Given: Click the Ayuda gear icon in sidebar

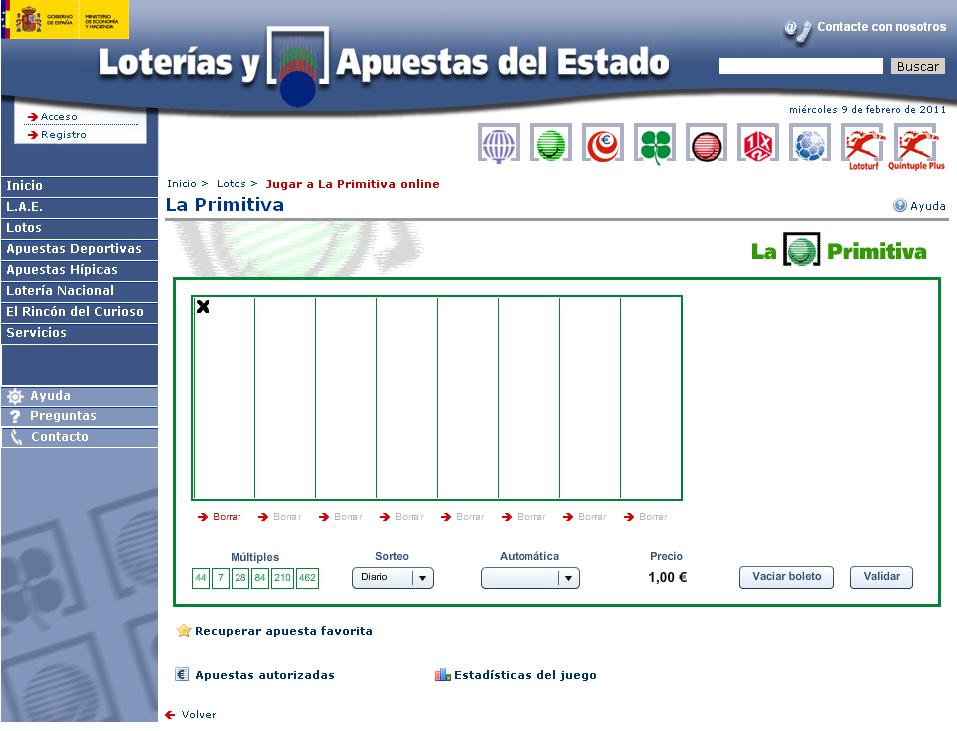Looking at the screenshot, I should click(x=15, y=397).
